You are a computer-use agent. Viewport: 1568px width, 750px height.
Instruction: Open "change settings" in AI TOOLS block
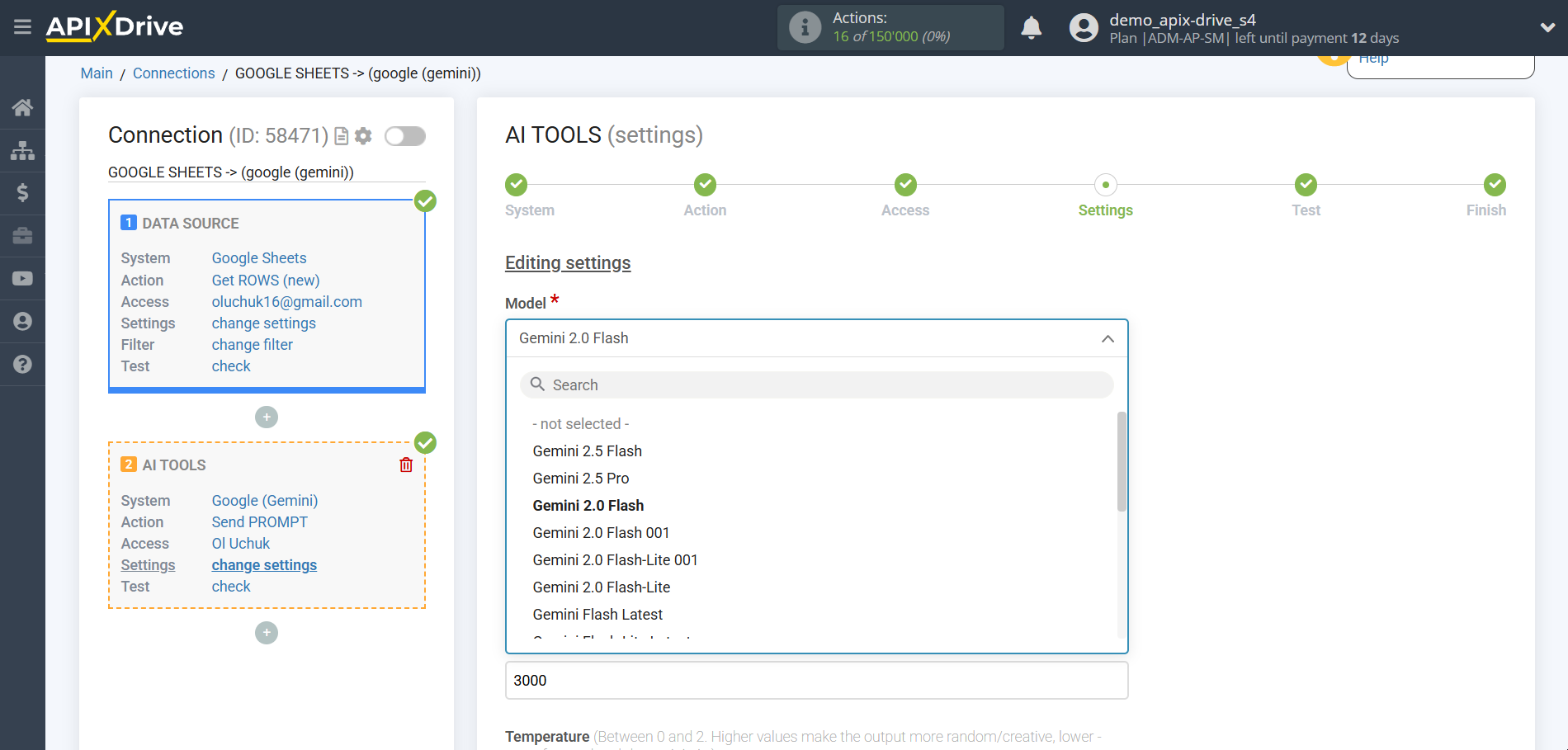pyautogui.click(x=264, y=564)
